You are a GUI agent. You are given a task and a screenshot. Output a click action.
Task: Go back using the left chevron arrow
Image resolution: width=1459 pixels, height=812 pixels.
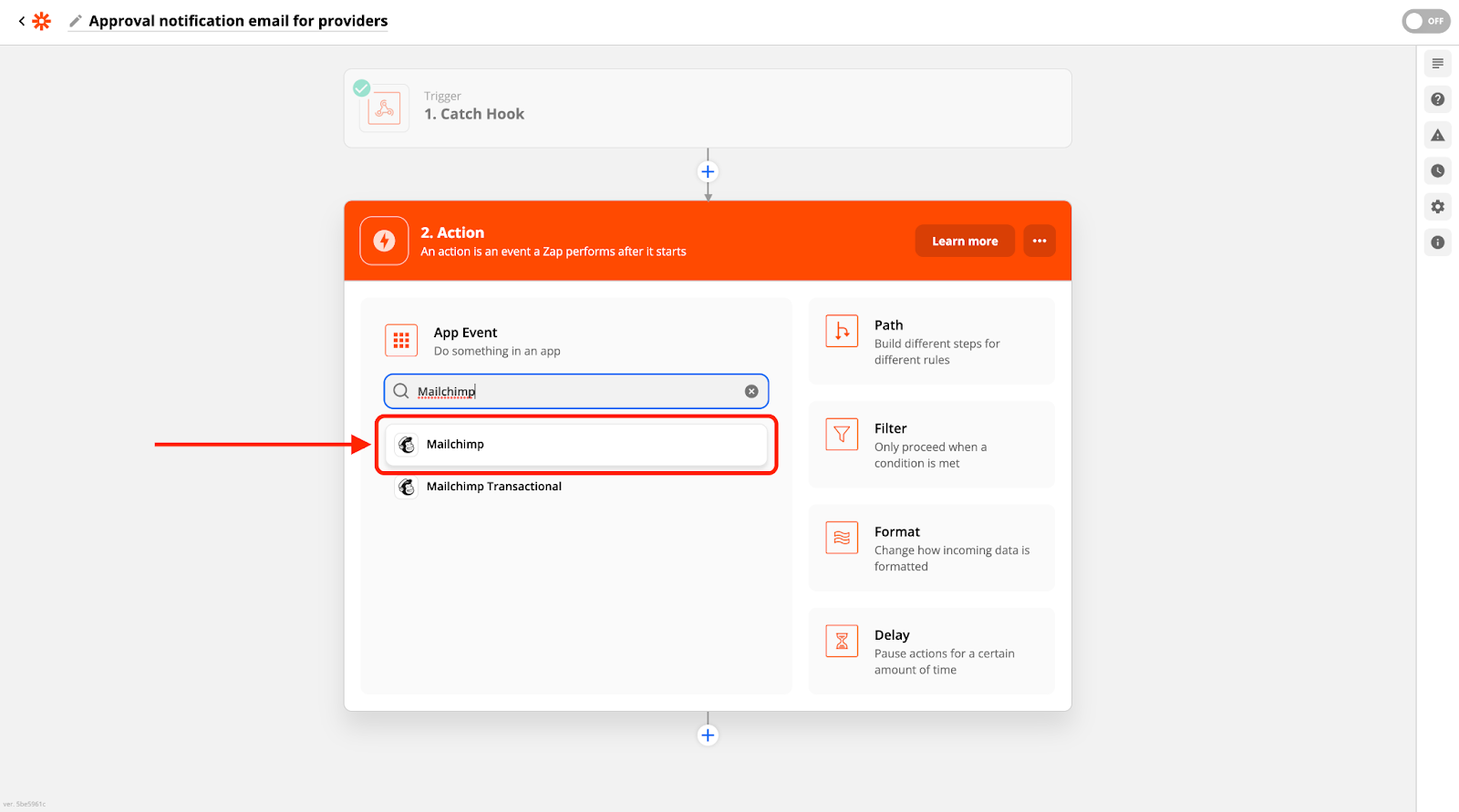point(22,21)
